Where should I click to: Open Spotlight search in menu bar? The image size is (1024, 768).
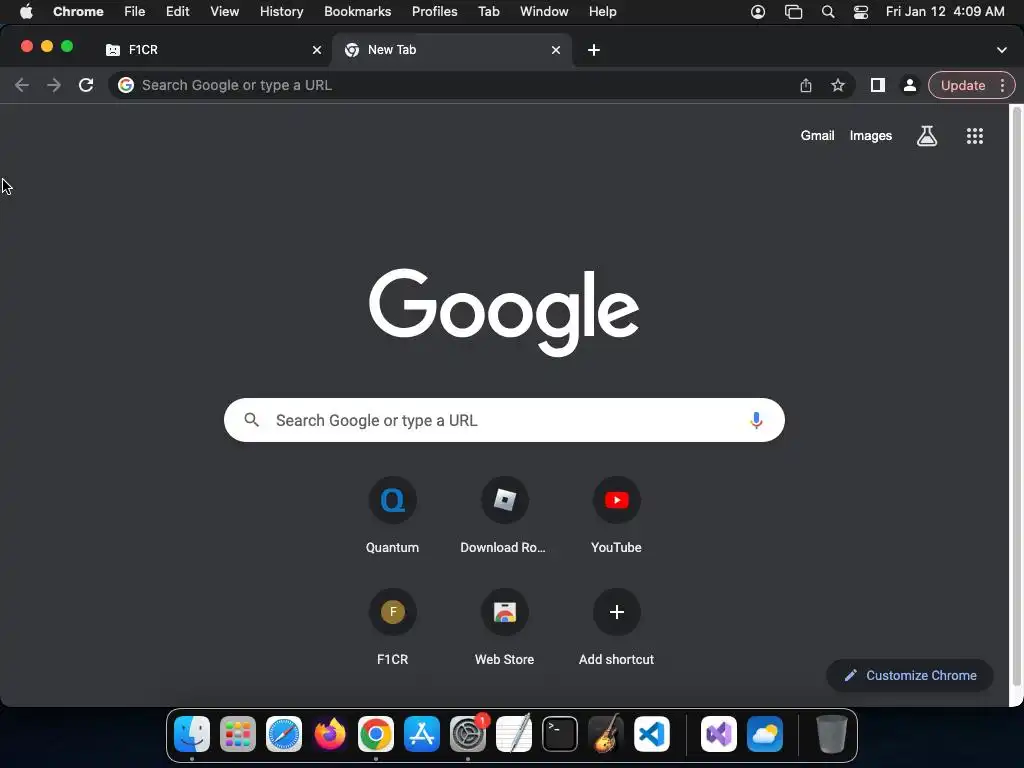(x=827, y=12)
